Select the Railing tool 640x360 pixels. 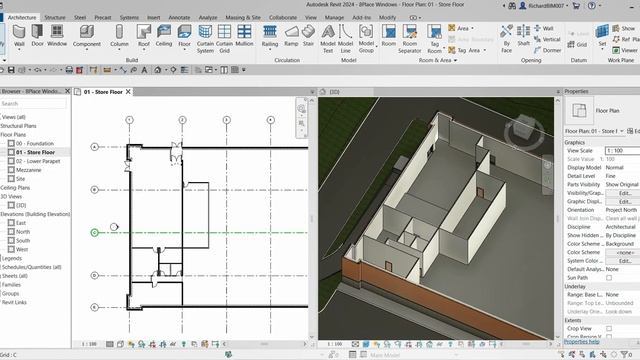coord(270,36)
